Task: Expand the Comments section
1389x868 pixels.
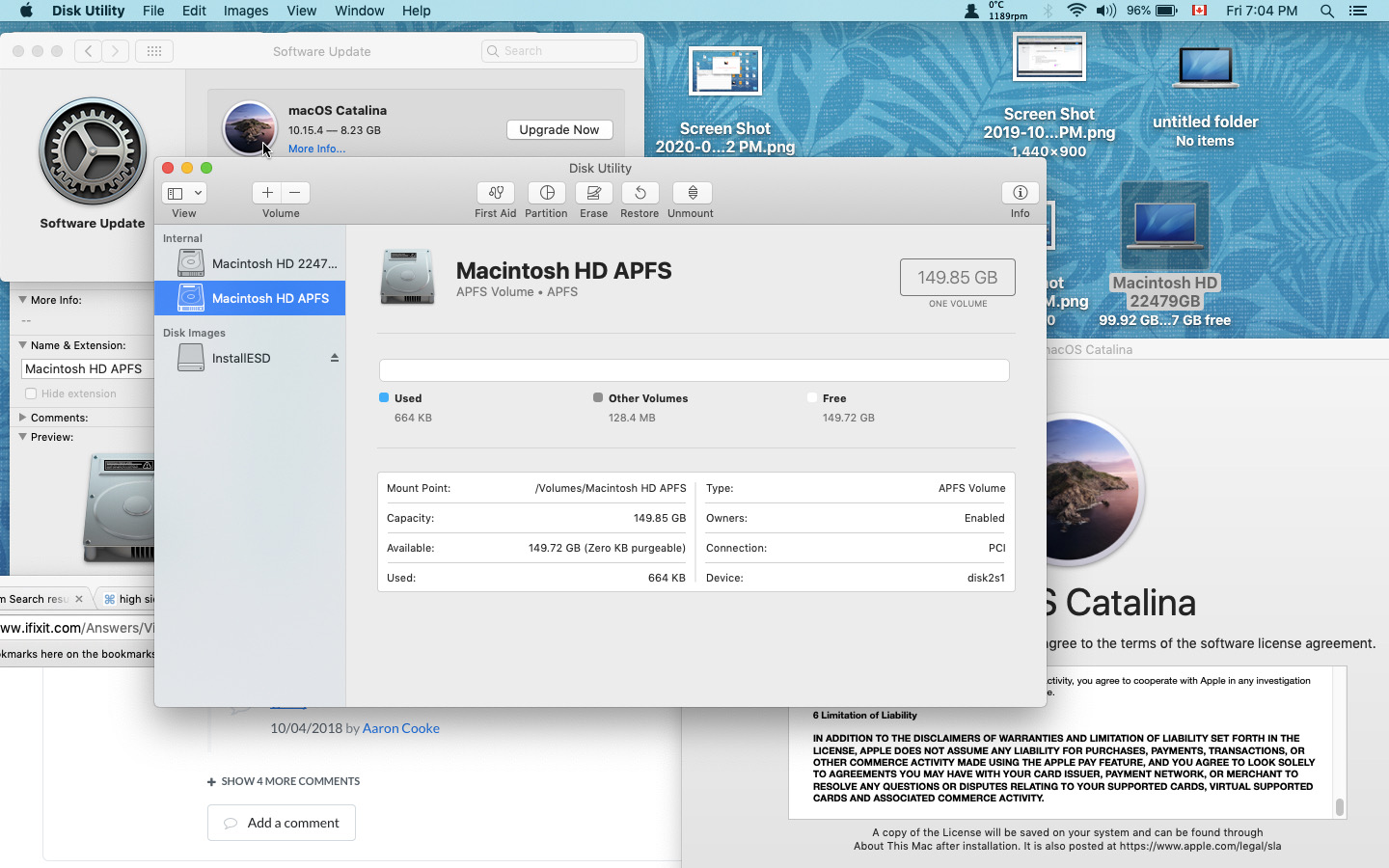Action: (23, 418)
